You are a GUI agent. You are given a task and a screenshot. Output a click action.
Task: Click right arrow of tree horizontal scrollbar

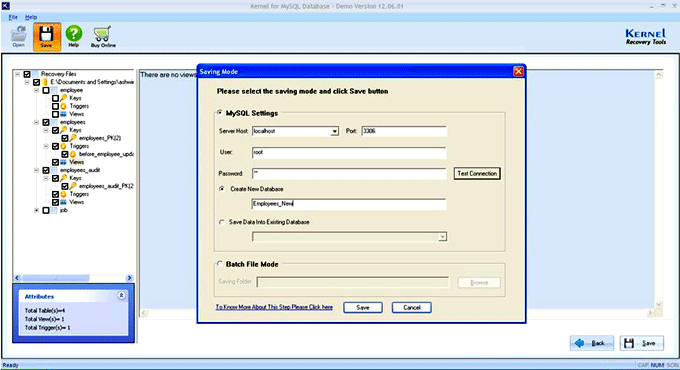click(x=129, y=278)
